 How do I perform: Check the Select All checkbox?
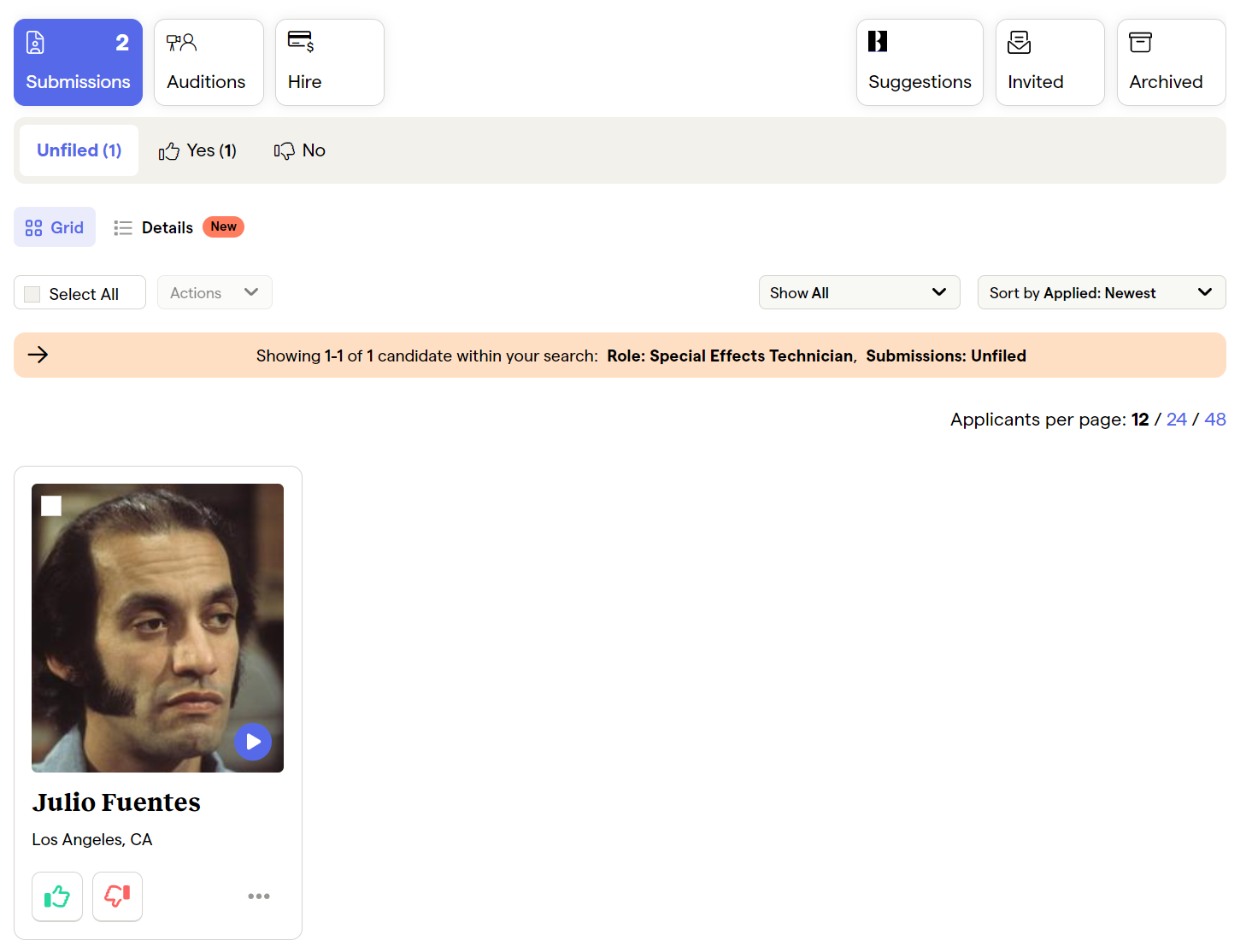(32, 294)
